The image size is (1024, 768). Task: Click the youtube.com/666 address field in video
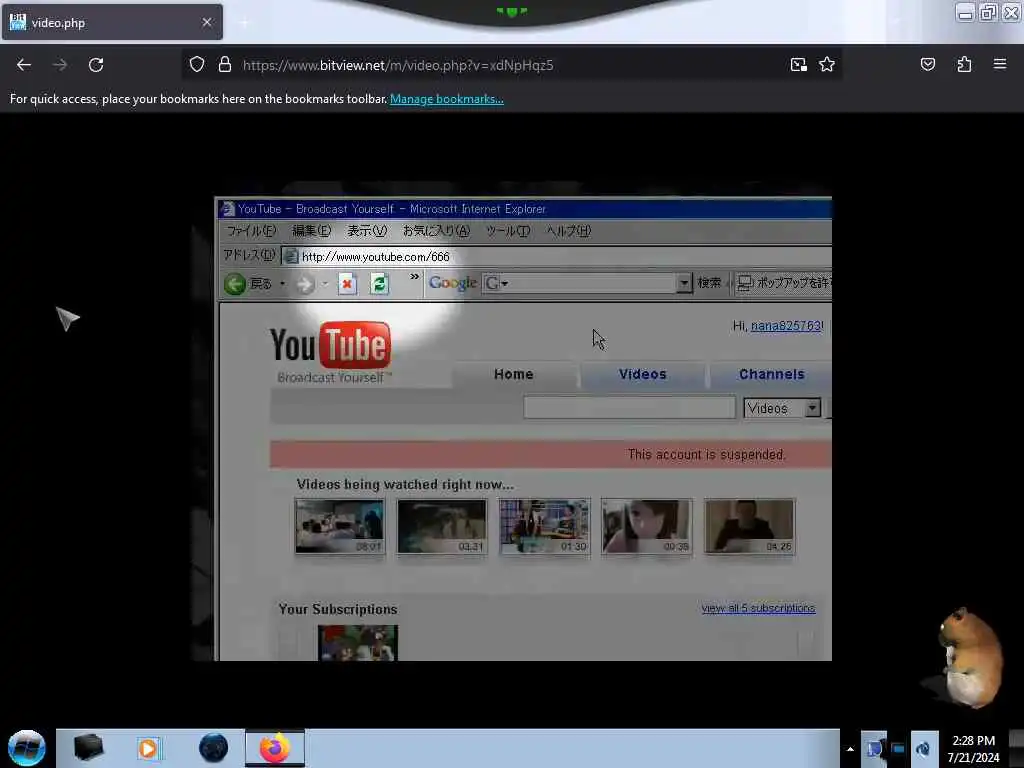[x=558, y=256]
